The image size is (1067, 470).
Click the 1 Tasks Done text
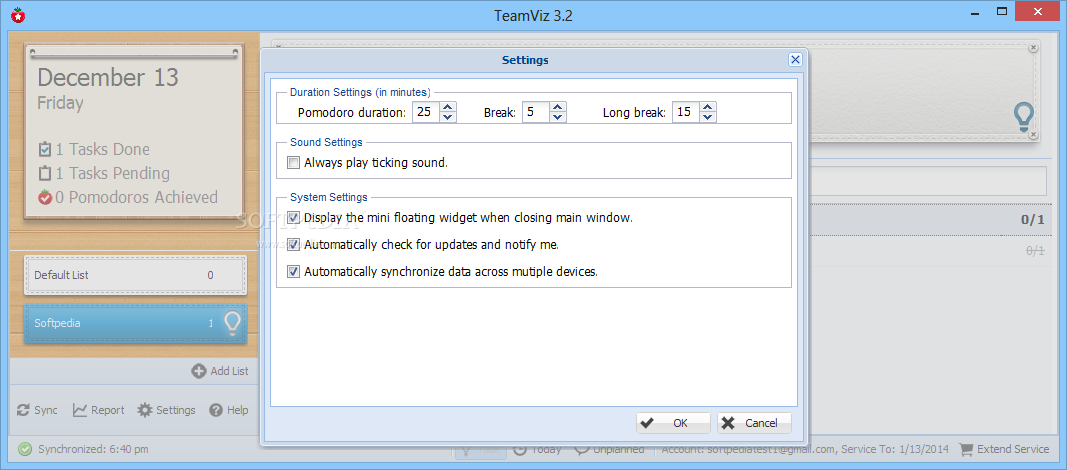[x=103, y=150]
